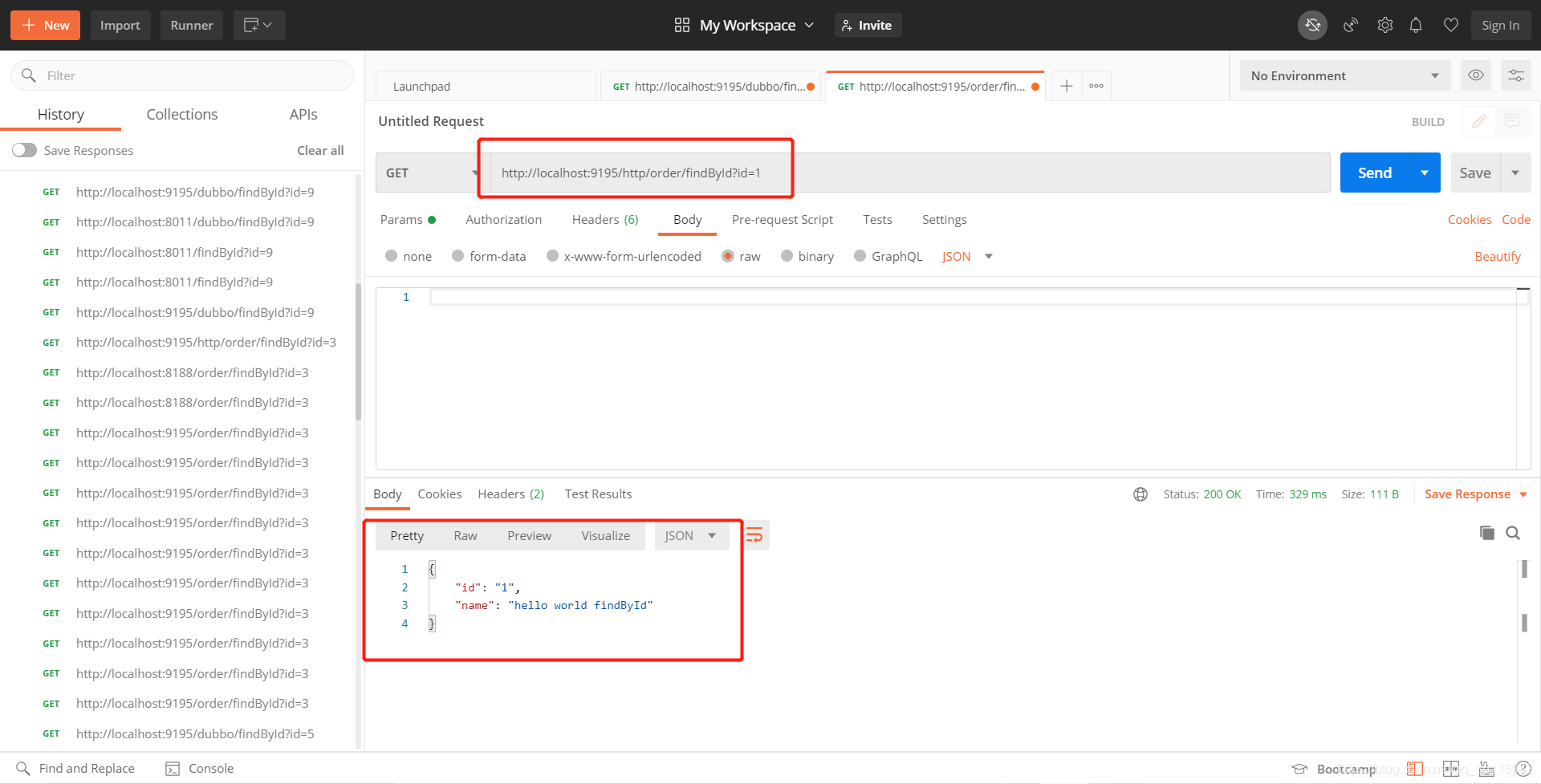Select x-www-form-urlencoded body radio
The height and width of the screenshot is (784, 1541).
point(552,256)
